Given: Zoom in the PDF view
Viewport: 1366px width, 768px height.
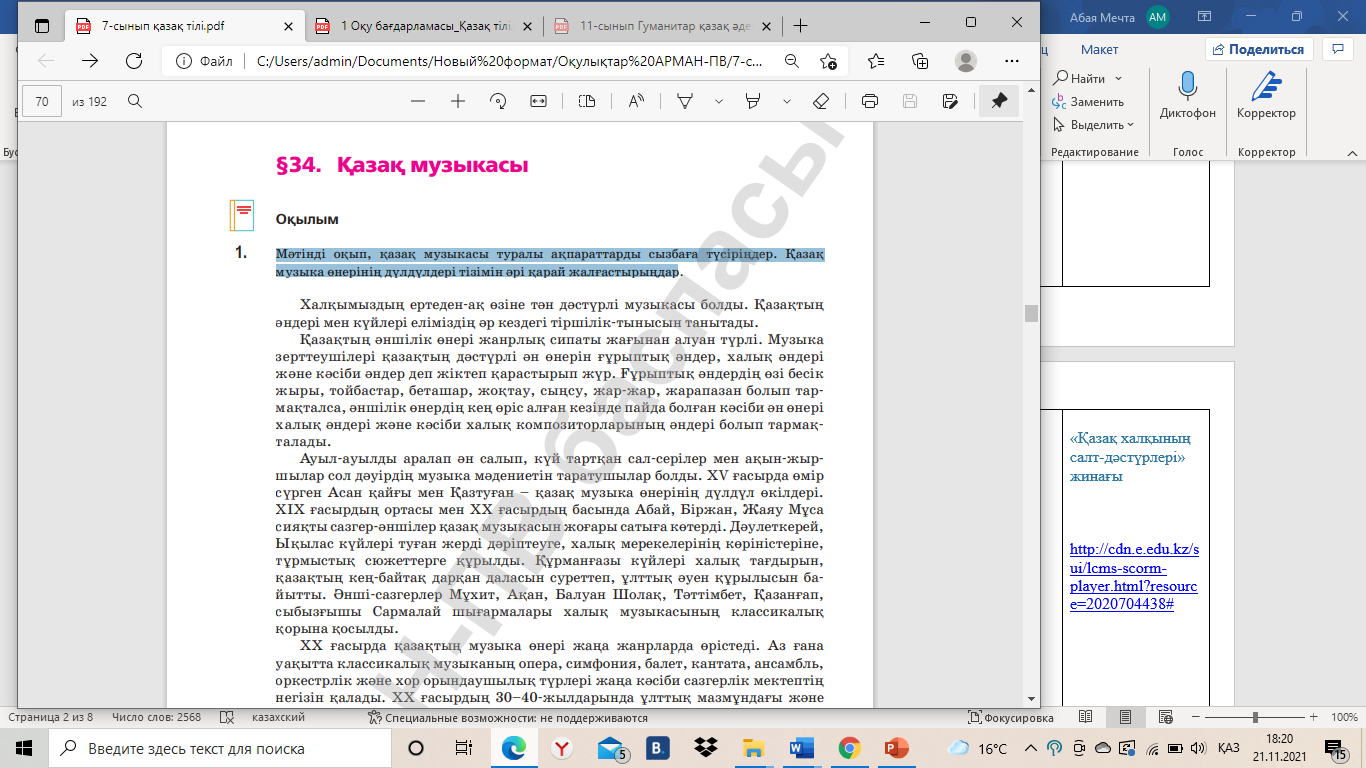Looking at the screenshot, I should tap(458, 101).
